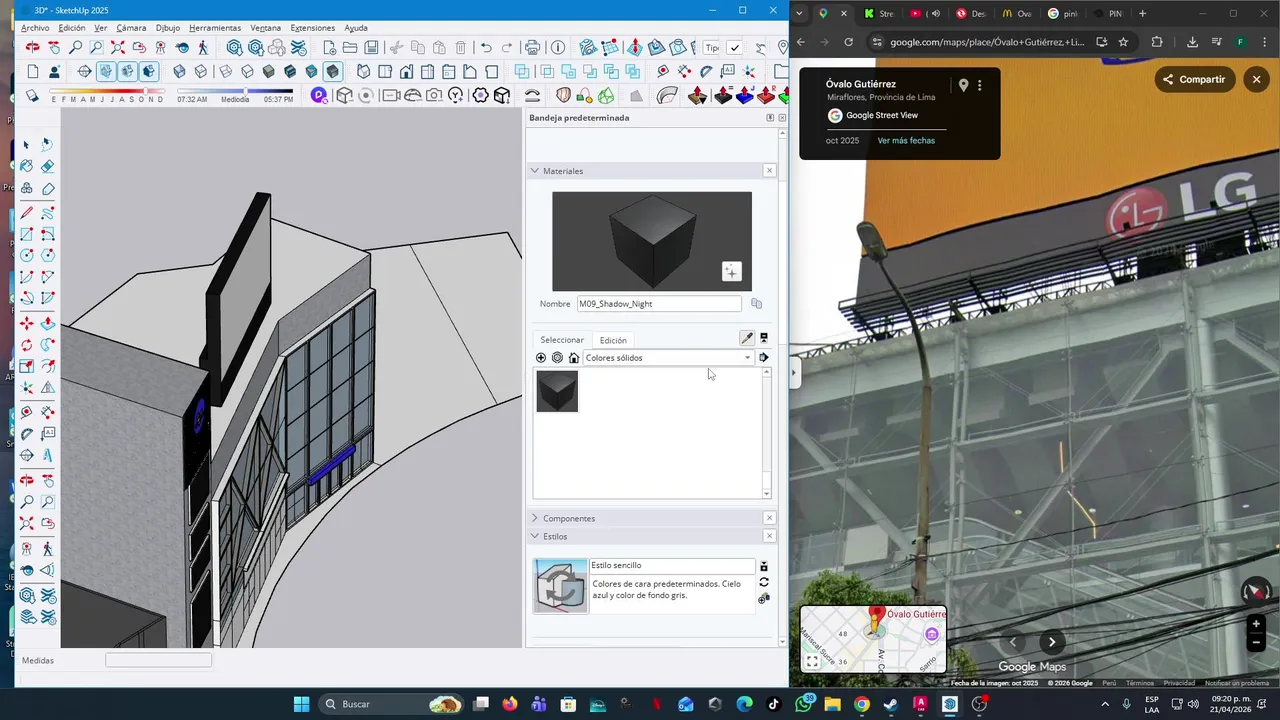The width and height of the screenshot is (1280, 720).
Task: Collapse the Materiales panel
Action: [535, 171]
